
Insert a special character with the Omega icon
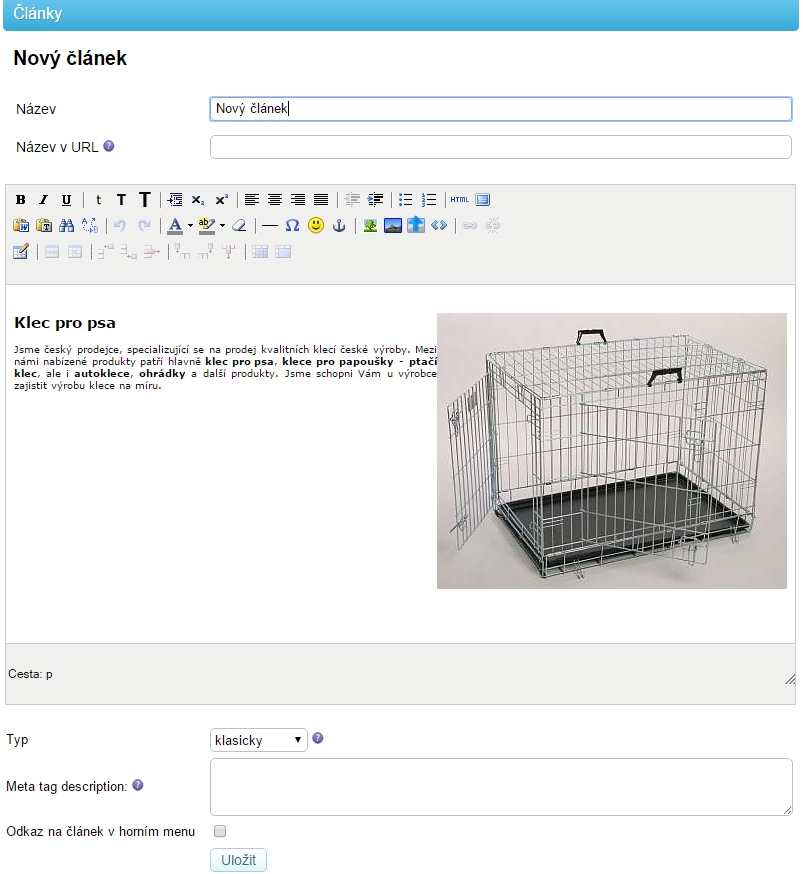(293, 226)
